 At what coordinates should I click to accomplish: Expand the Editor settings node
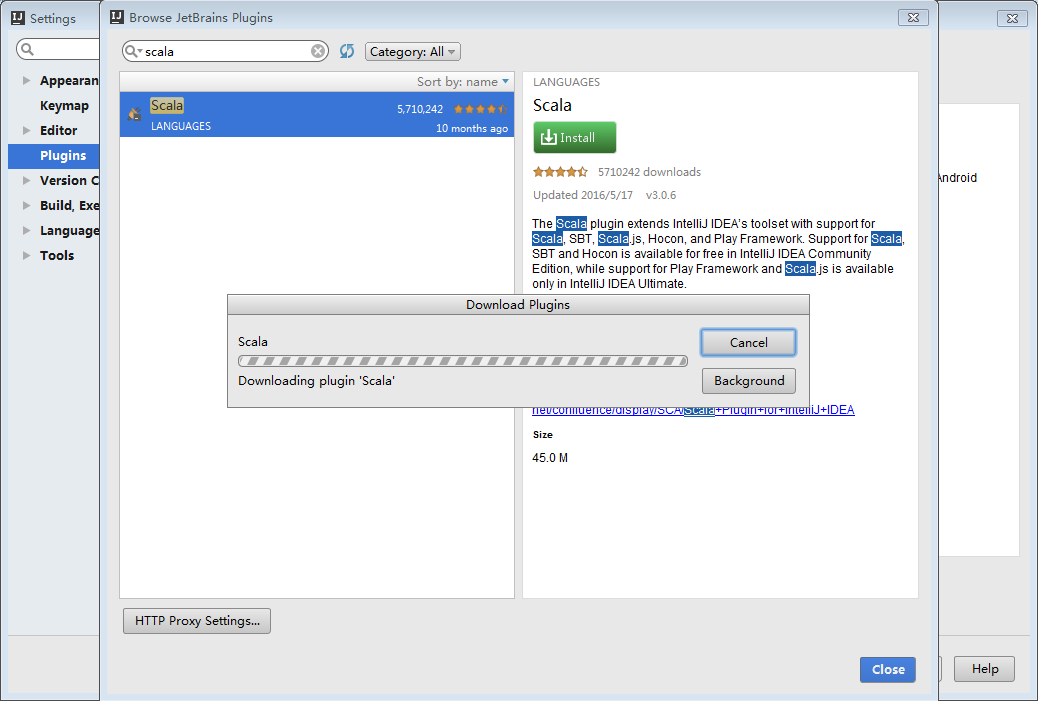point(26,130)
